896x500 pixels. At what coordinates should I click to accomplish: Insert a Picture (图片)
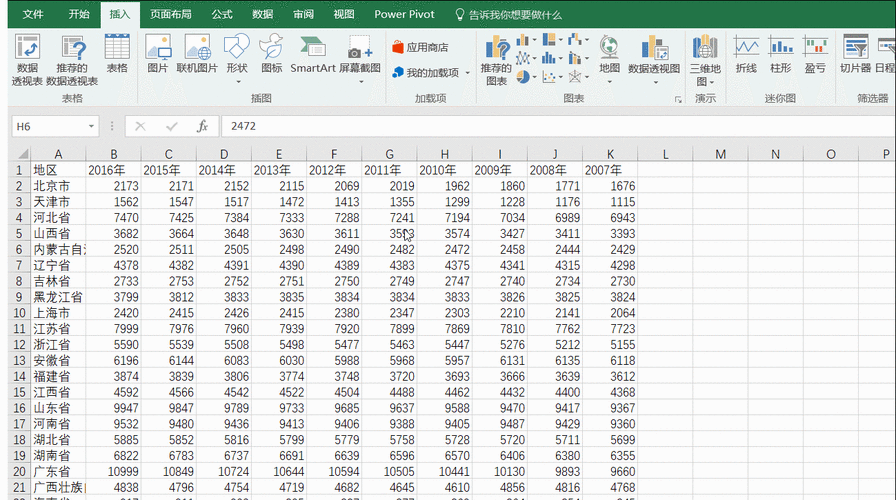tap(158, 54)
